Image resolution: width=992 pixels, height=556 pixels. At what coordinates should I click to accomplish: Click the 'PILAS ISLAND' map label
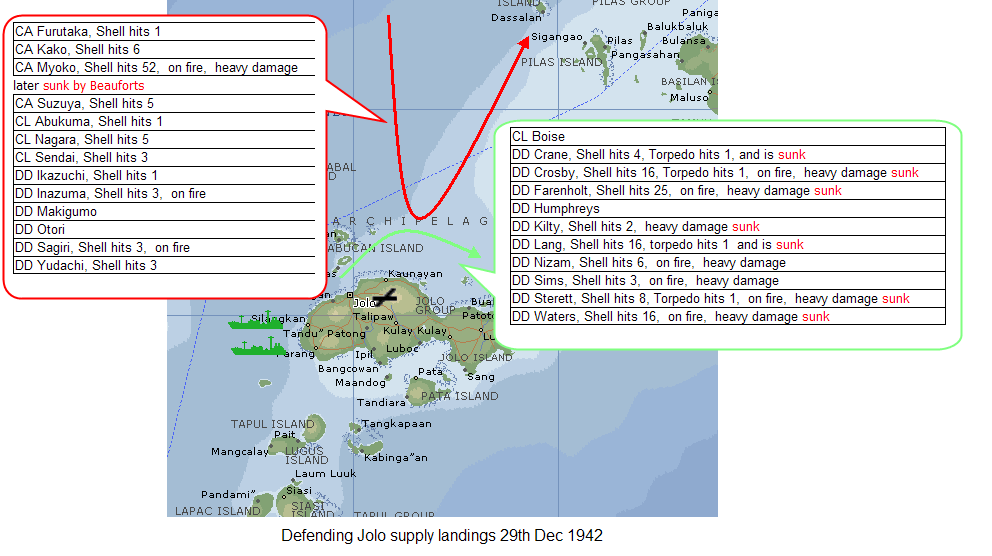point(561,62)
